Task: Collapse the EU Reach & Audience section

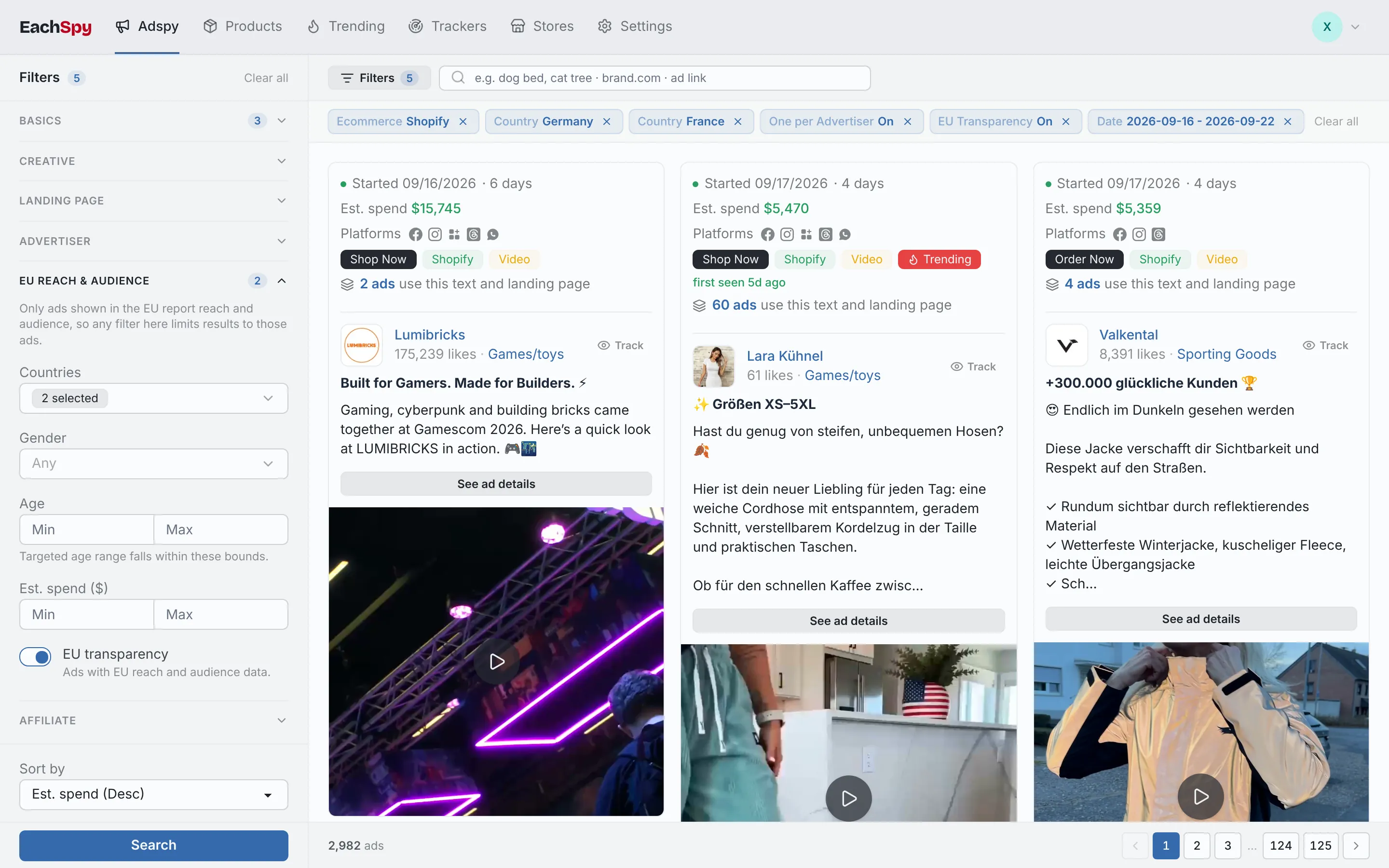Action: [153, 281]
